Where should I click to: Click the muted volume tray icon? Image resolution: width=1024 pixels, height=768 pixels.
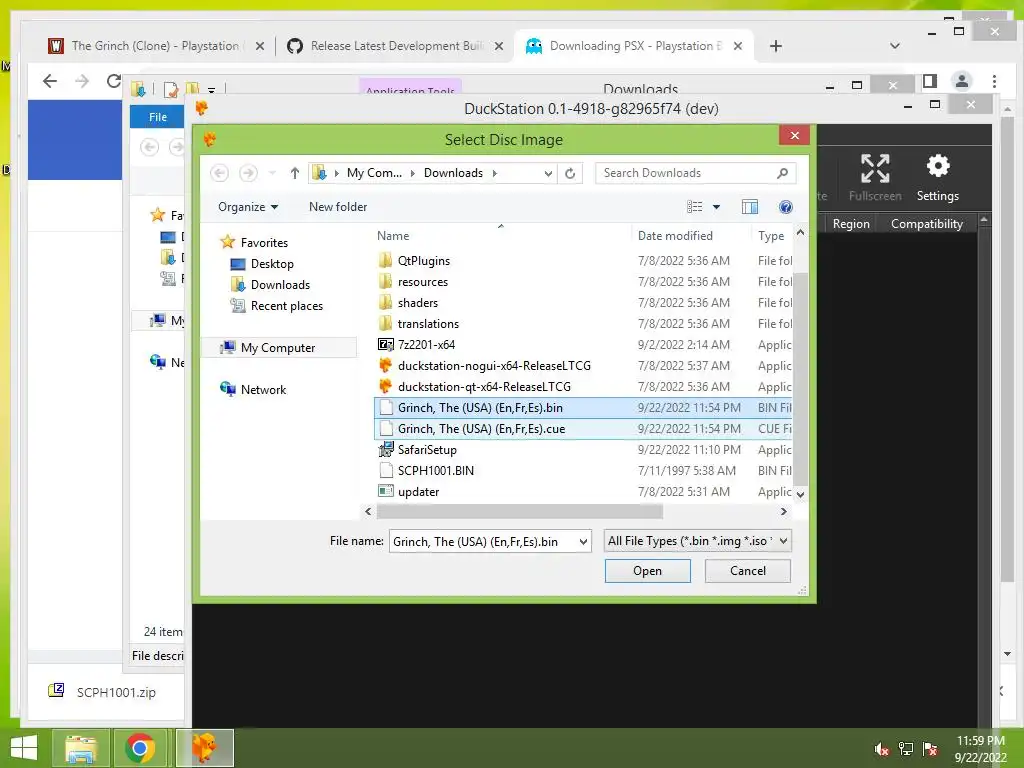[x=881, y=749]
